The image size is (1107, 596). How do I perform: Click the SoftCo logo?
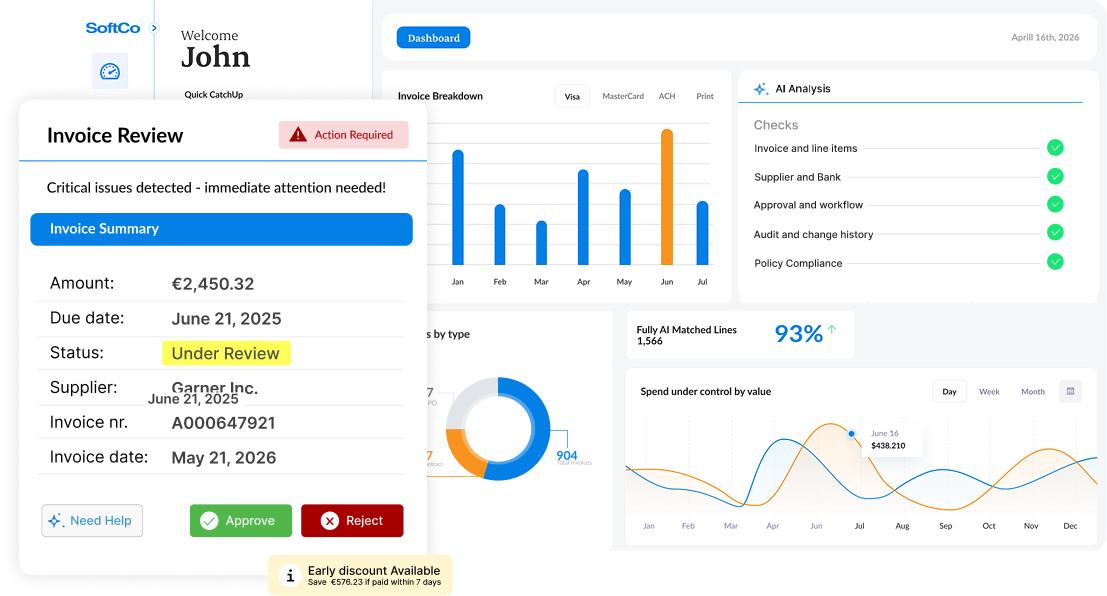(113, 28)
